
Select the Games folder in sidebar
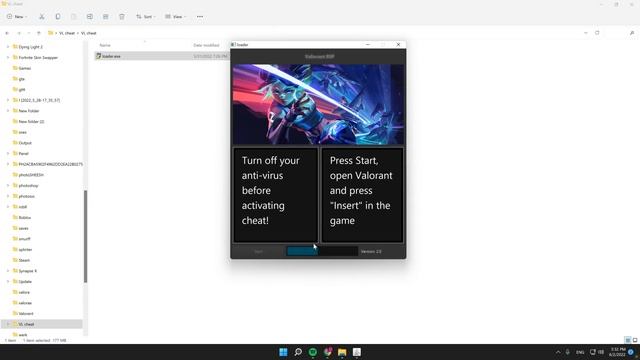pos(24,68)
